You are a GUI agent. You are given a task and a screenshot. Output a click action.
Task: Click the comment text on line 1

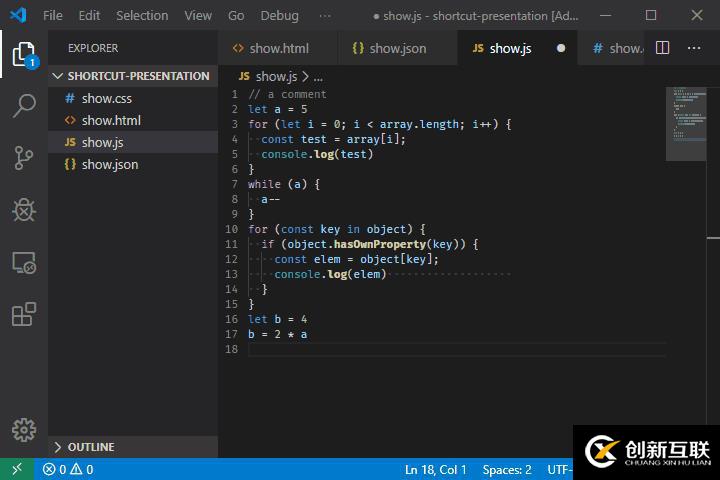(287, 94)
